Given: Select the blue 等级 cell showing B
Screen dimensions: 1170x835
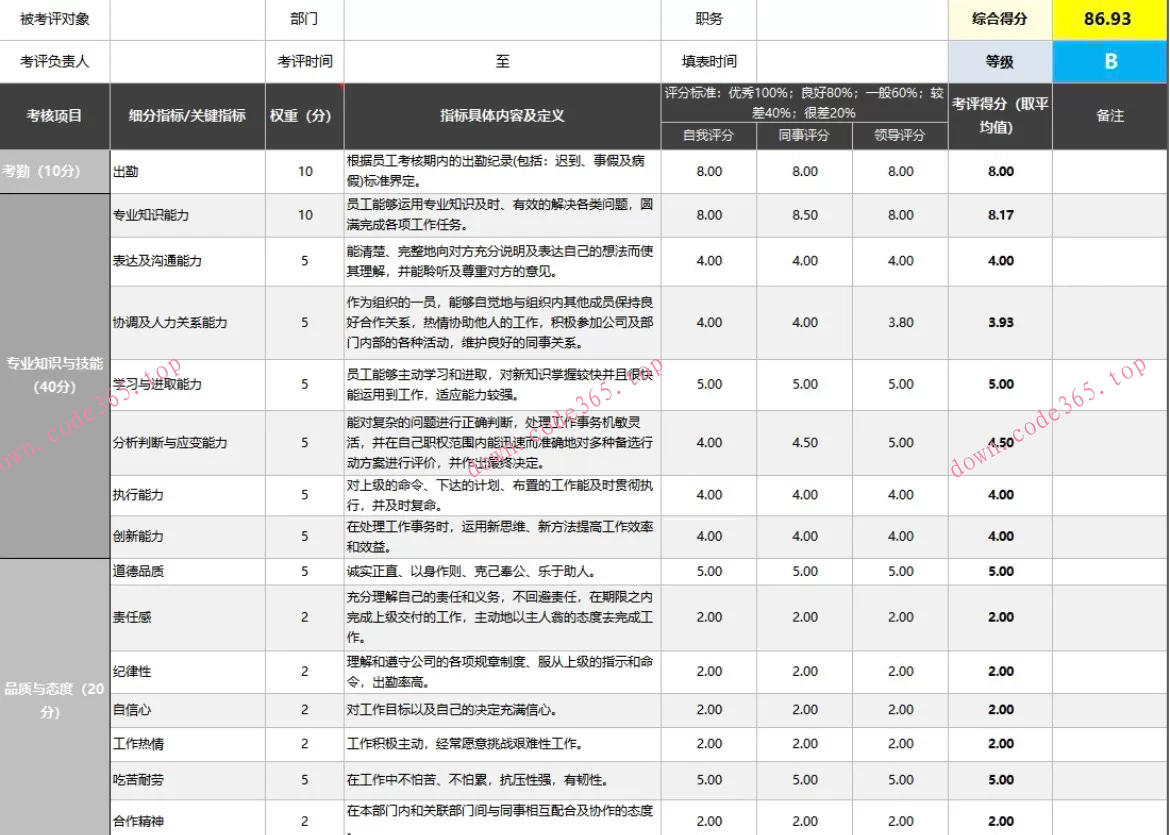Looking at the screenshot, I should [1110, 62].
